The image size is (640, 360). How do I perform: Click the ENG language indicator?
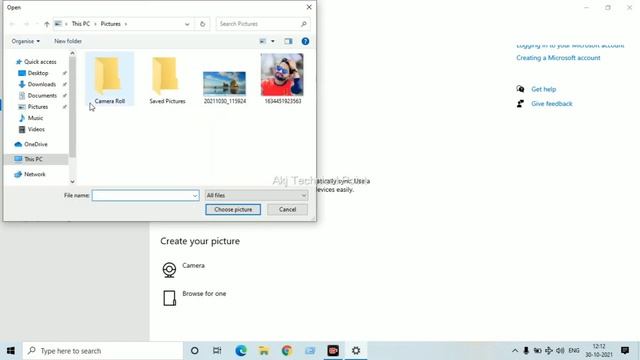tap(574, 351)
